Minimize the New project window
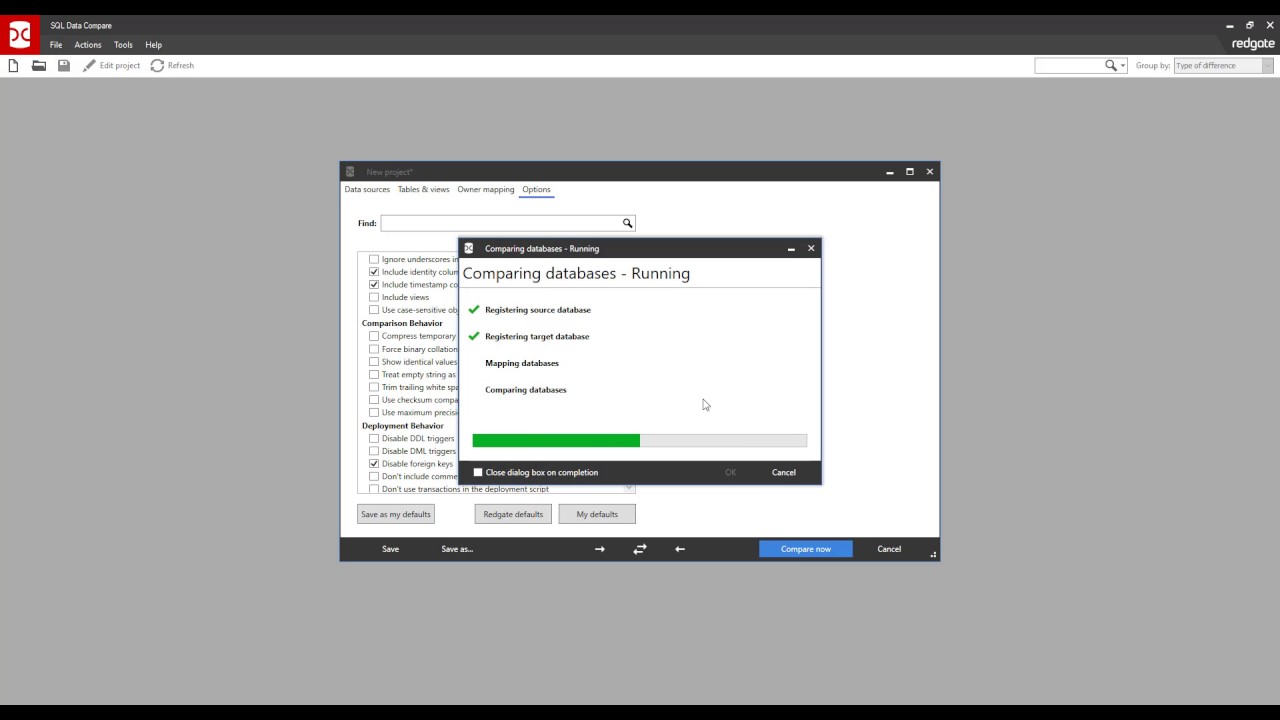Screen dimensions: 1280x720 click(x=890, y=172)
